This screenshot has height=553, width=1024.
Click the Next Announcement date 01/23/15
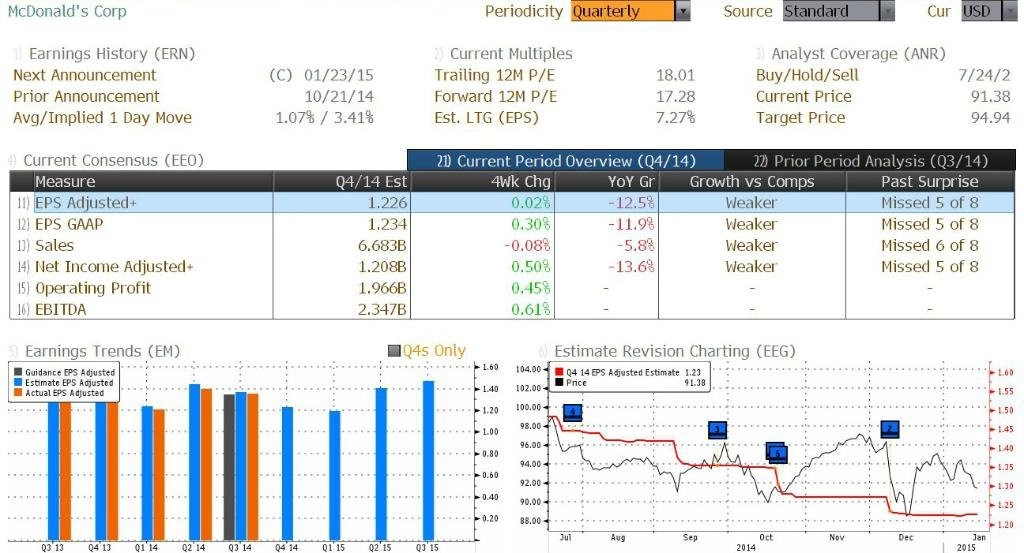tap(339, 75)
